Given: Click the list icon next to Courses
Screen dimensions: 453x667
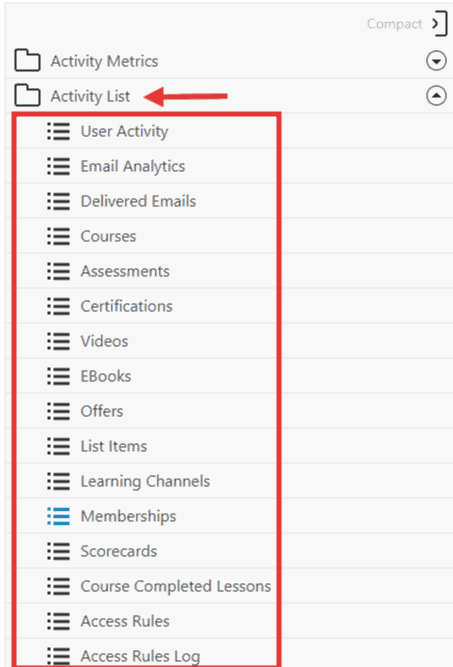Looking at the screenshot, I should pos(59,236).
